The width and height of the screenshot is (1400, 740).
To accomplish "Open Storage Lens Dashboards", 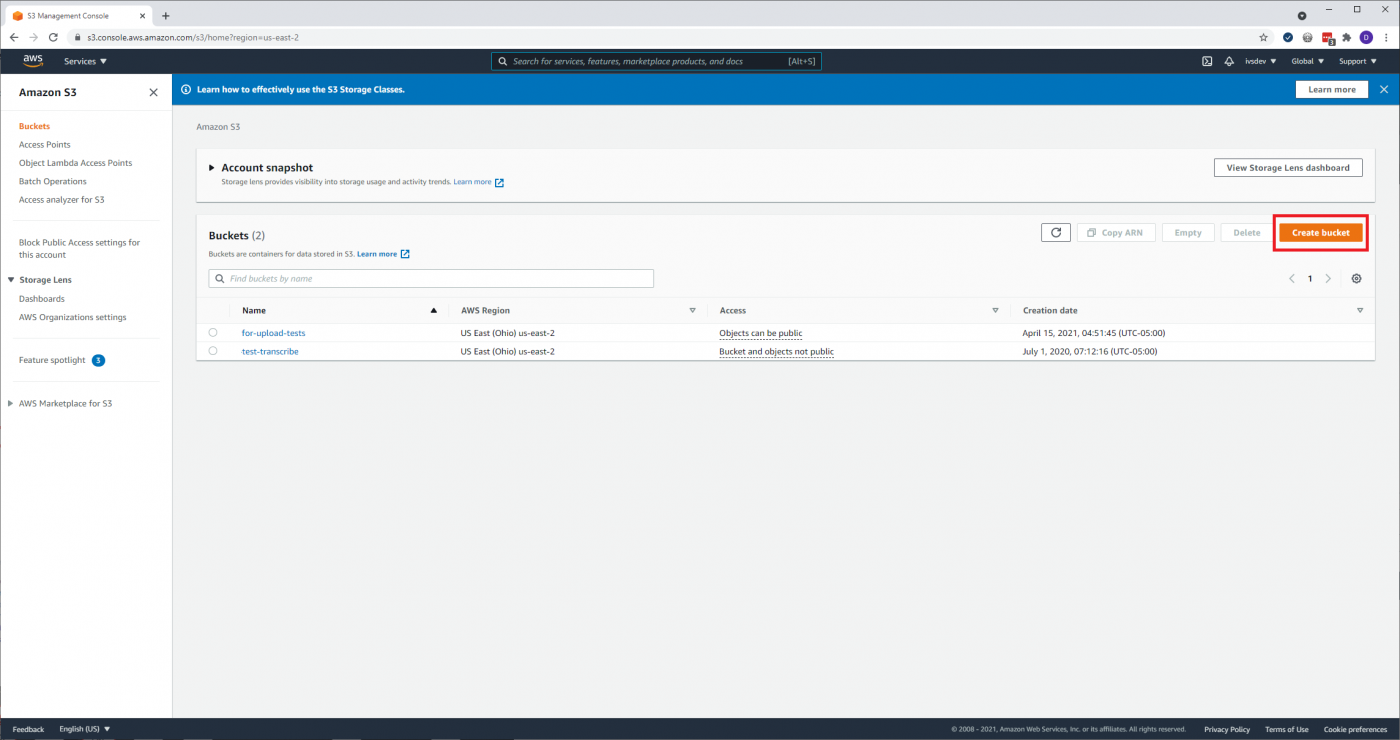I will point(42,299).
